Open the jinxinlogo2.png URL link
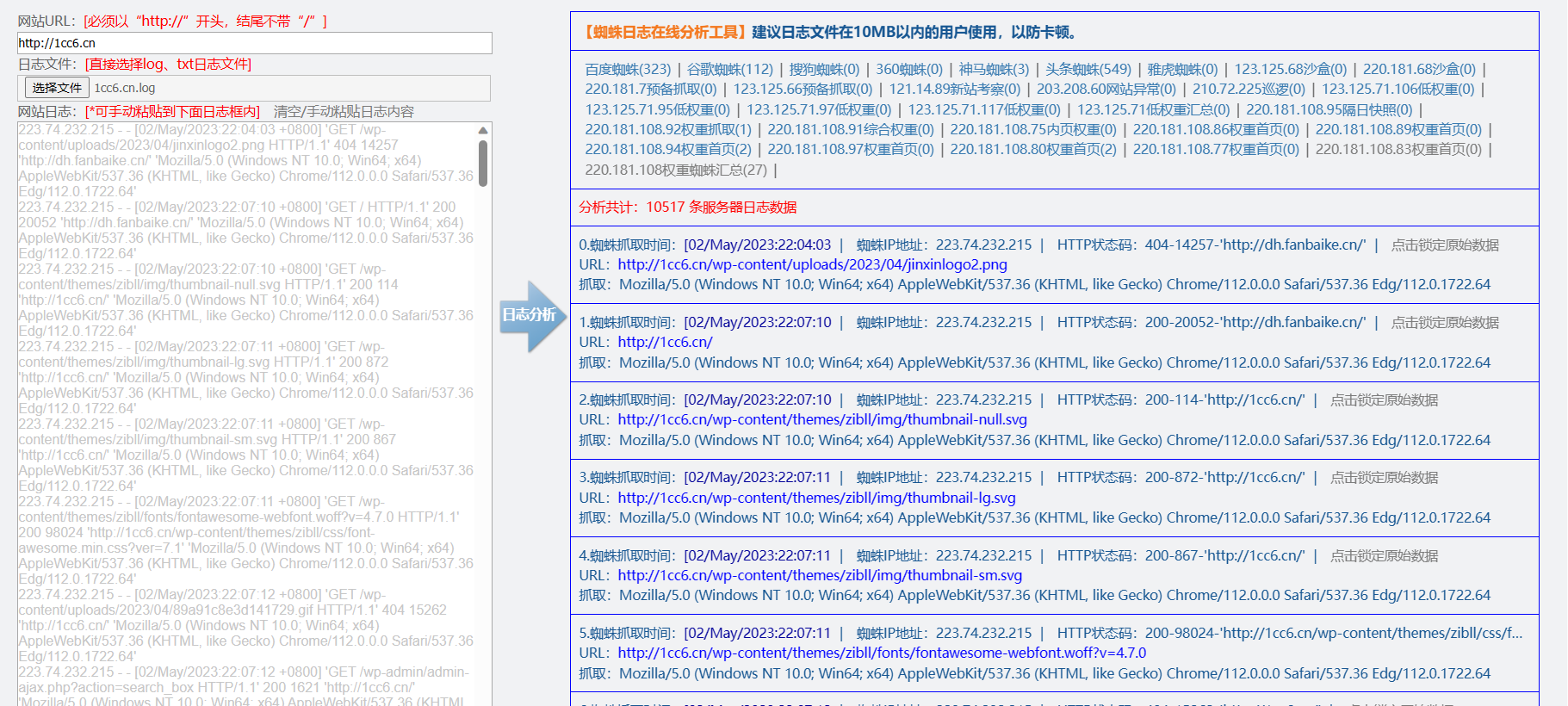Image resolution: width=1568 pixels, height=706 pixels. [812, 264]
